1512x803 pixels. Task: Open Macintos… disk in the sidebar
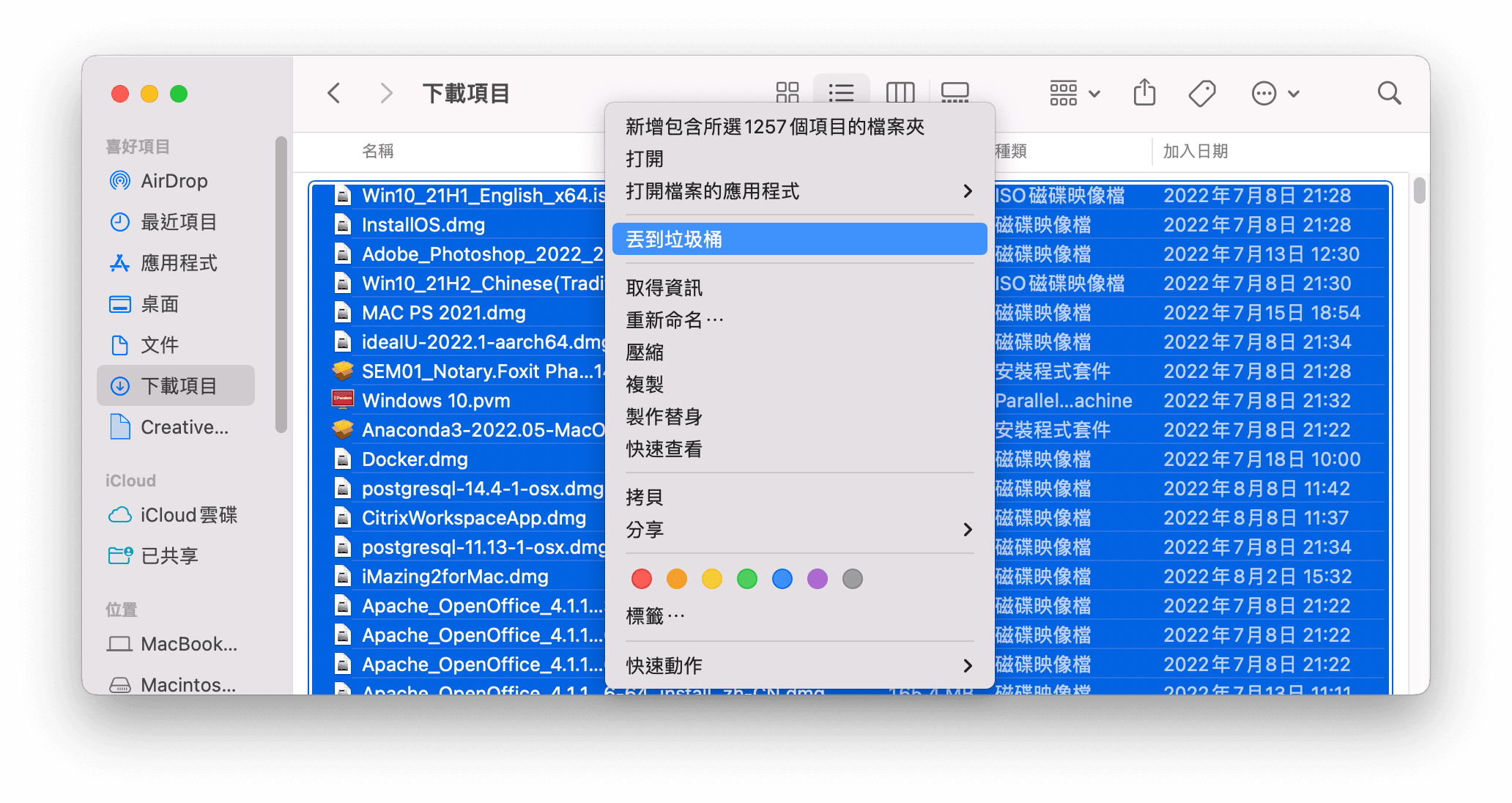(176, 685)
